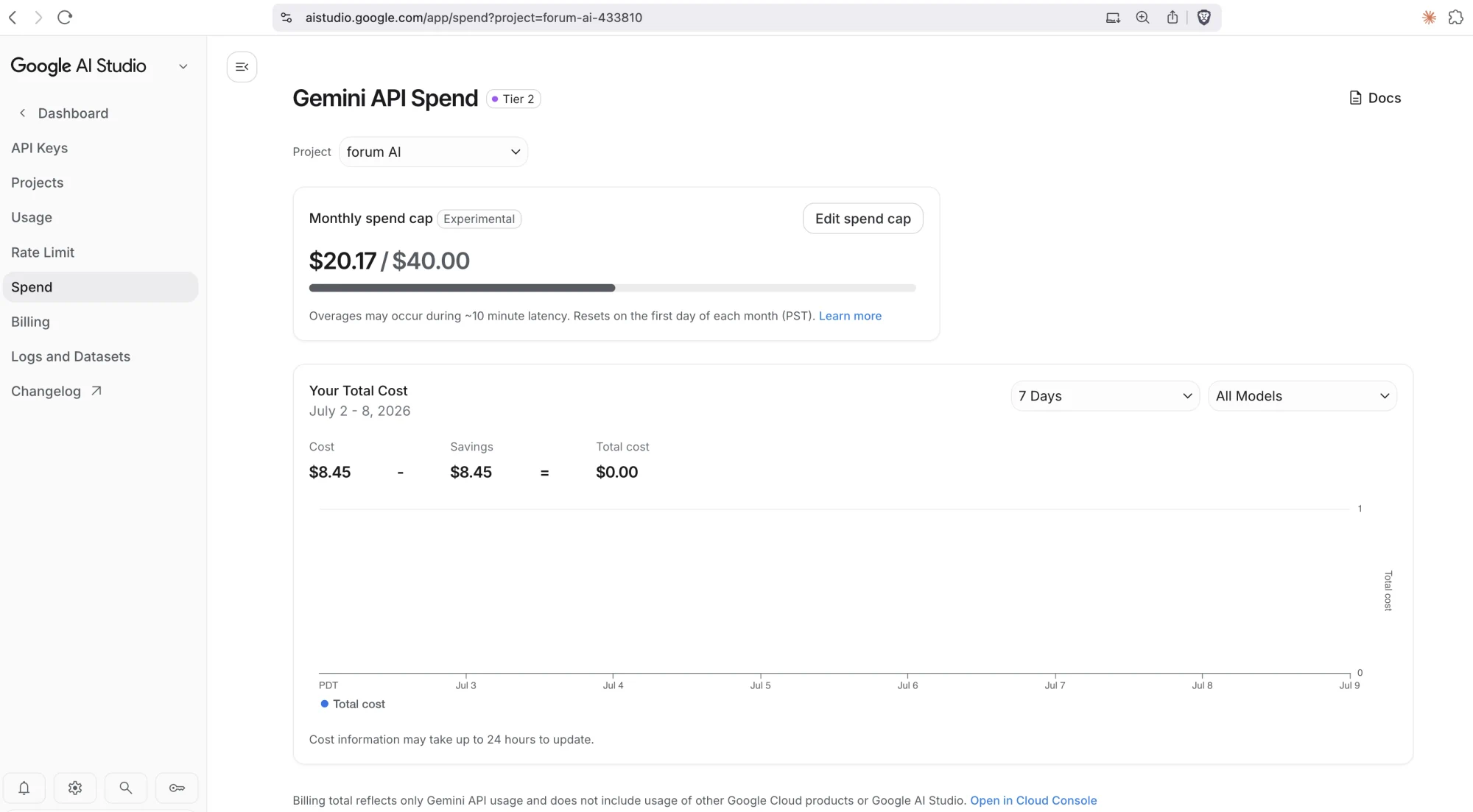This screenshot has height=812, width=1473.
Task: Open the extensions puzzle icon
Action: [1455, 18]
